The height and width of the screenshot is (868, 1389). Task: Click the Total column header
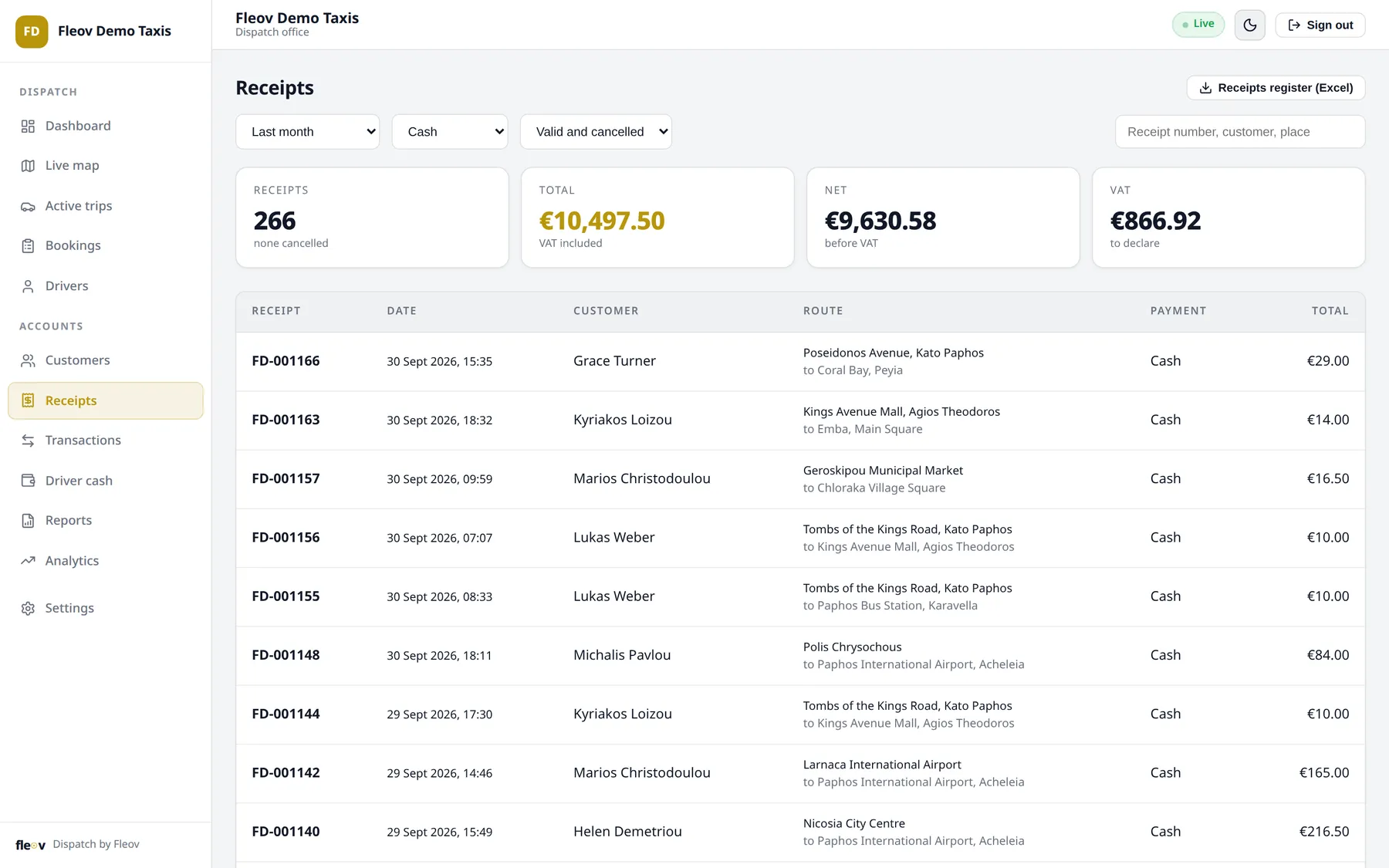(x=1330, y=311)
